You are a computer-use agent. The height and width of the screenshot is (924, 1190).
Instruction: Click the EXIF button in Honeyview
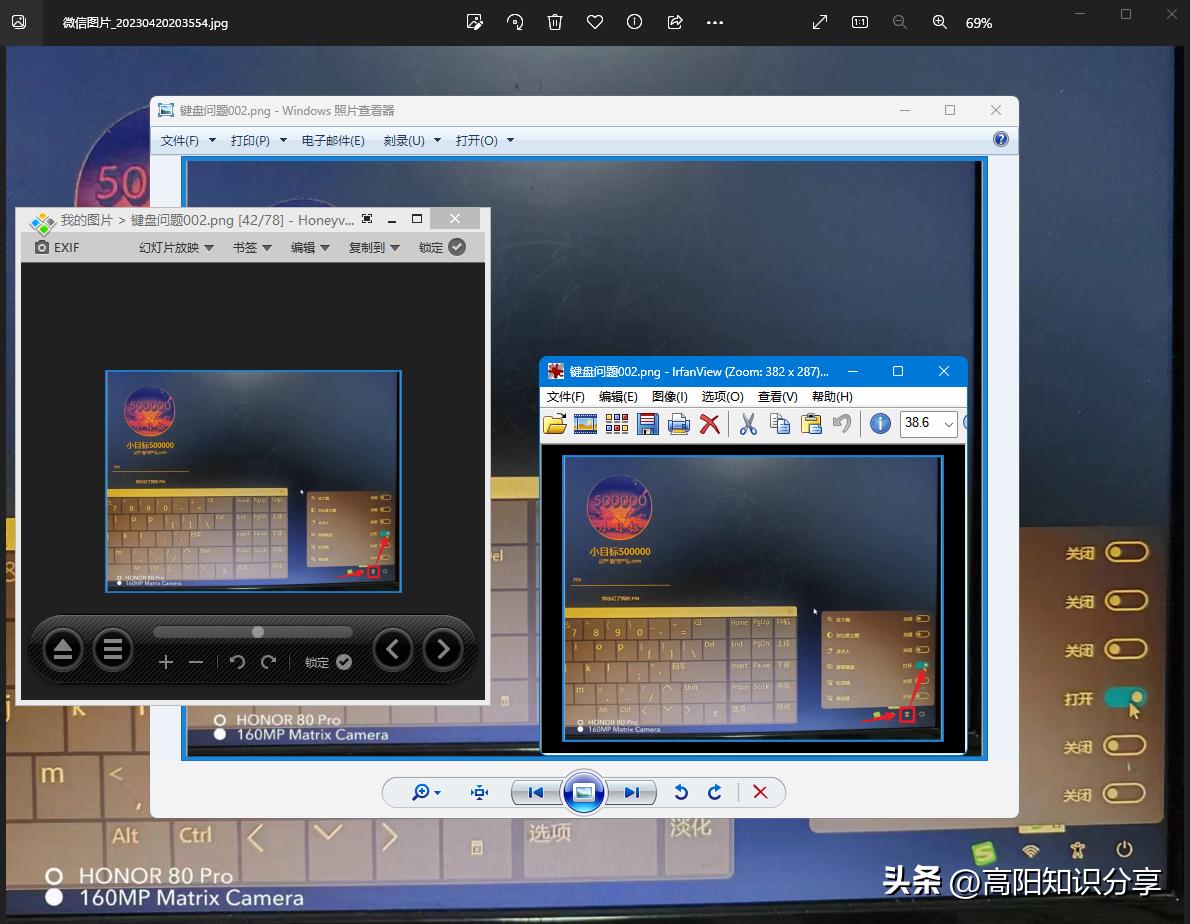point(57,247)
